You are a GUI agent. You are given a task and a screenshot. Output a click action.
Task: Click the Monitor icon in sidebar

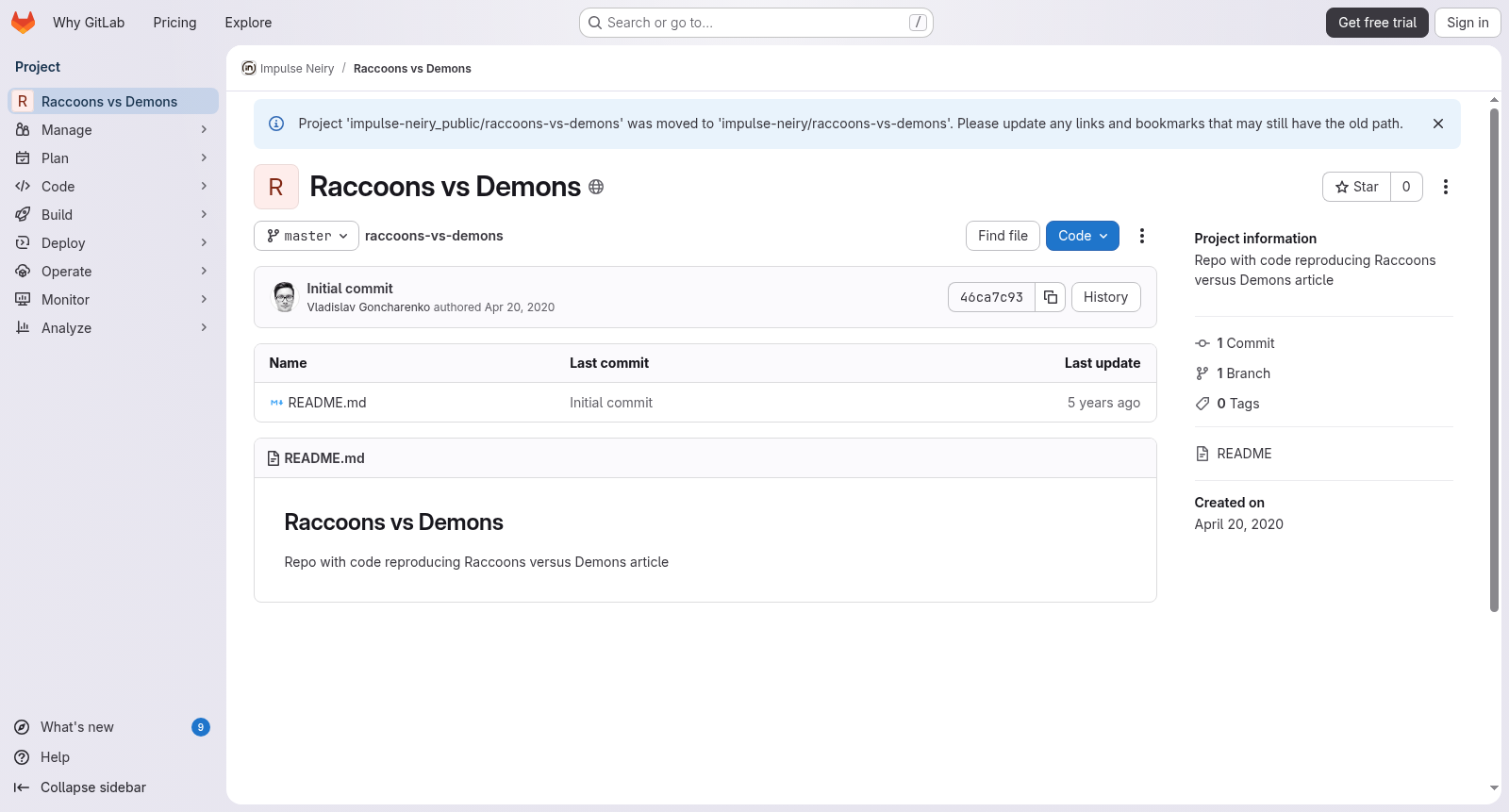(23, 300)
